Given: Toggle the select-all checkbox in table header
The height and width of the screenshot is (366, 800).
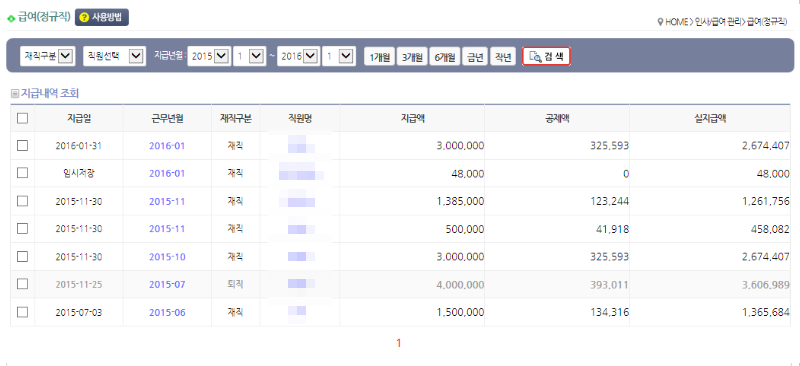Looking at the screenshot, I should point(22,118).
